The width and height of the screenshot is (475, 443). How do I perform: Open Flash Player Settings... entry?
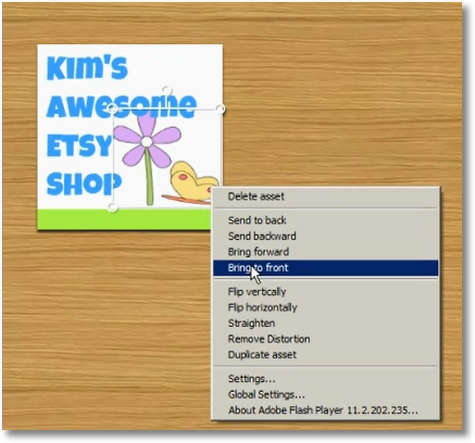pos(325,379)
